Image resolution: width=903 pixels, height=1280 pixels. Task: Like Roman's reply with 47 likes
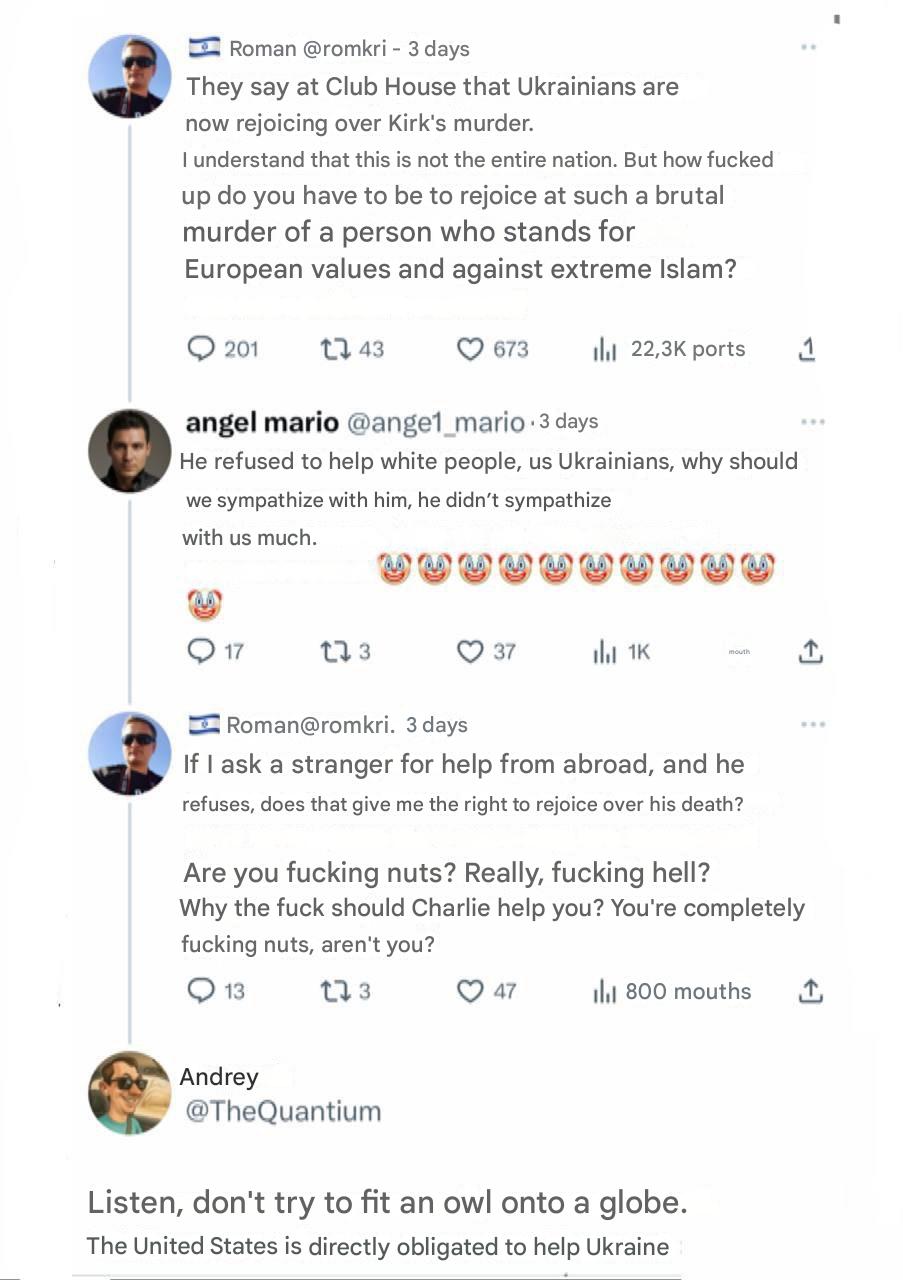470,991
